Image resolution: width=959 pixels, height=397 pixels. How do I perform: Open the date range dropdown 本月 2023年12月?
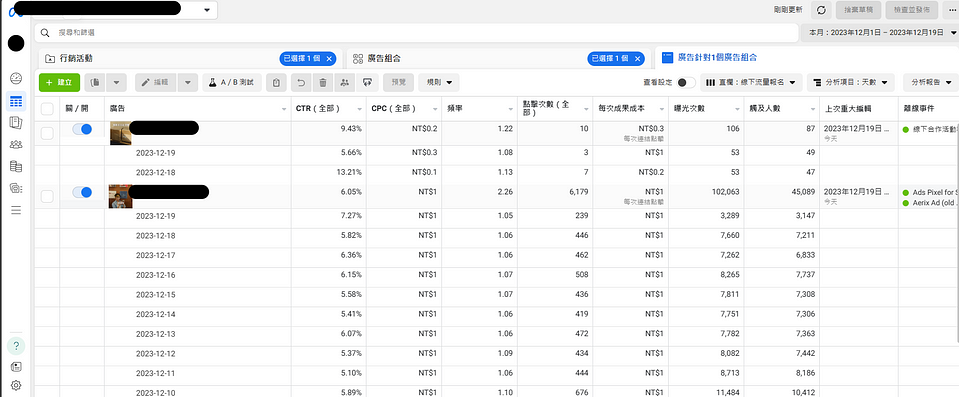[880, 32]
